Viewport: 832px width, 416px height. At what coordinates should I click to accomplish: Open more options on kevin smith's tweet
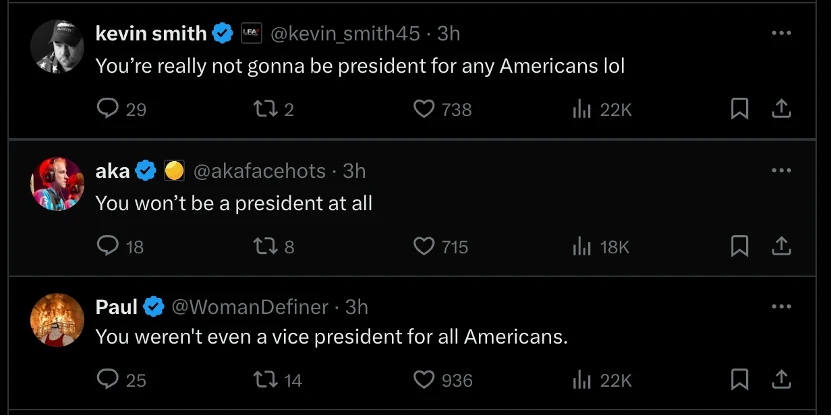tap(781, 33)
